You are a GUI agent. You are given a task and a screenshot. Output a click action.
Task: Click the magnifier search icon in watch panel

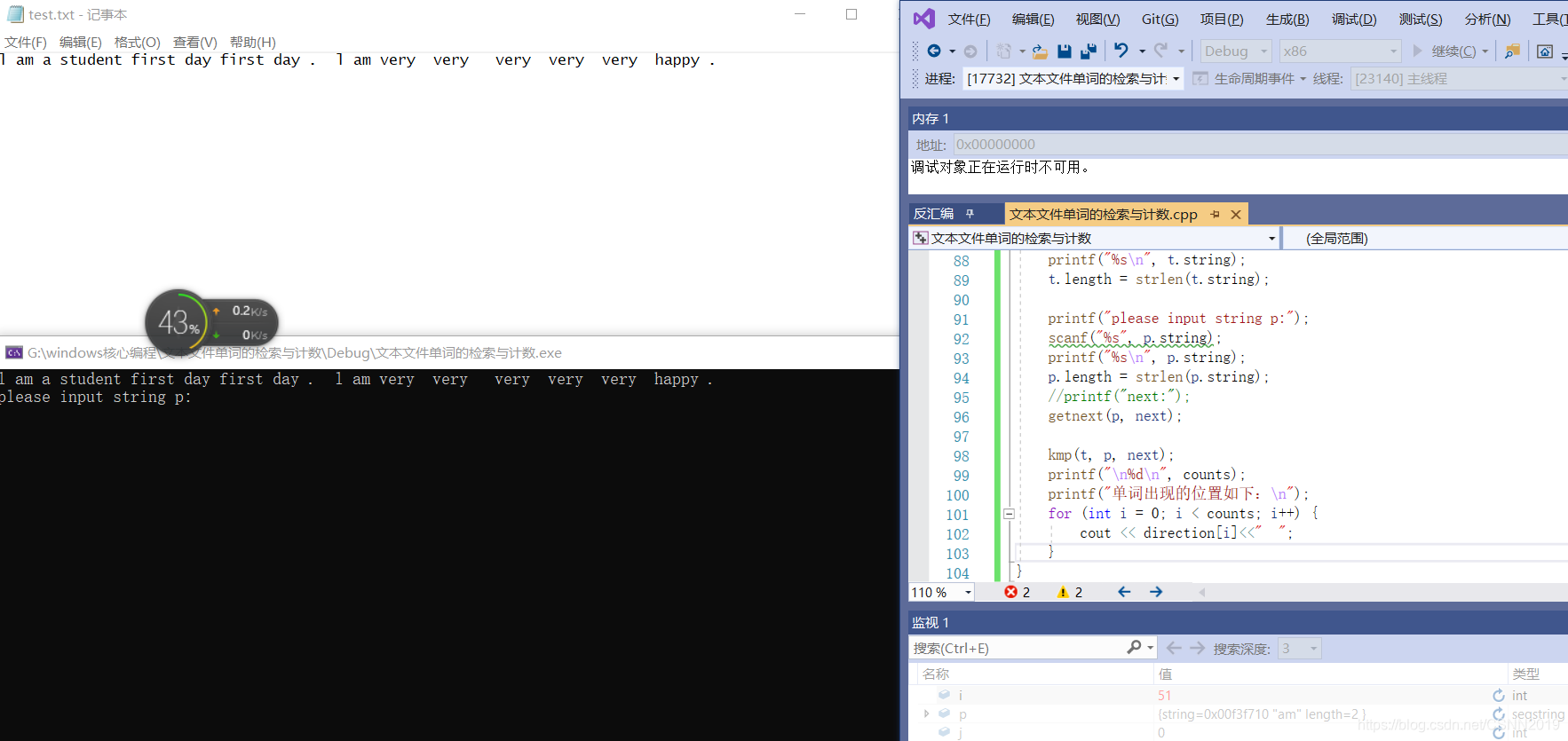[1134, 648]
